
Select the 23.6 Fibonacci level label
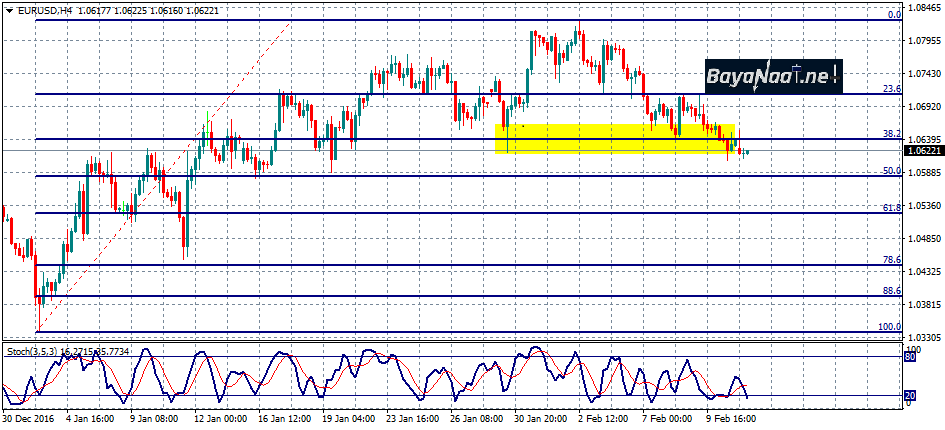[x=892, y=89]
